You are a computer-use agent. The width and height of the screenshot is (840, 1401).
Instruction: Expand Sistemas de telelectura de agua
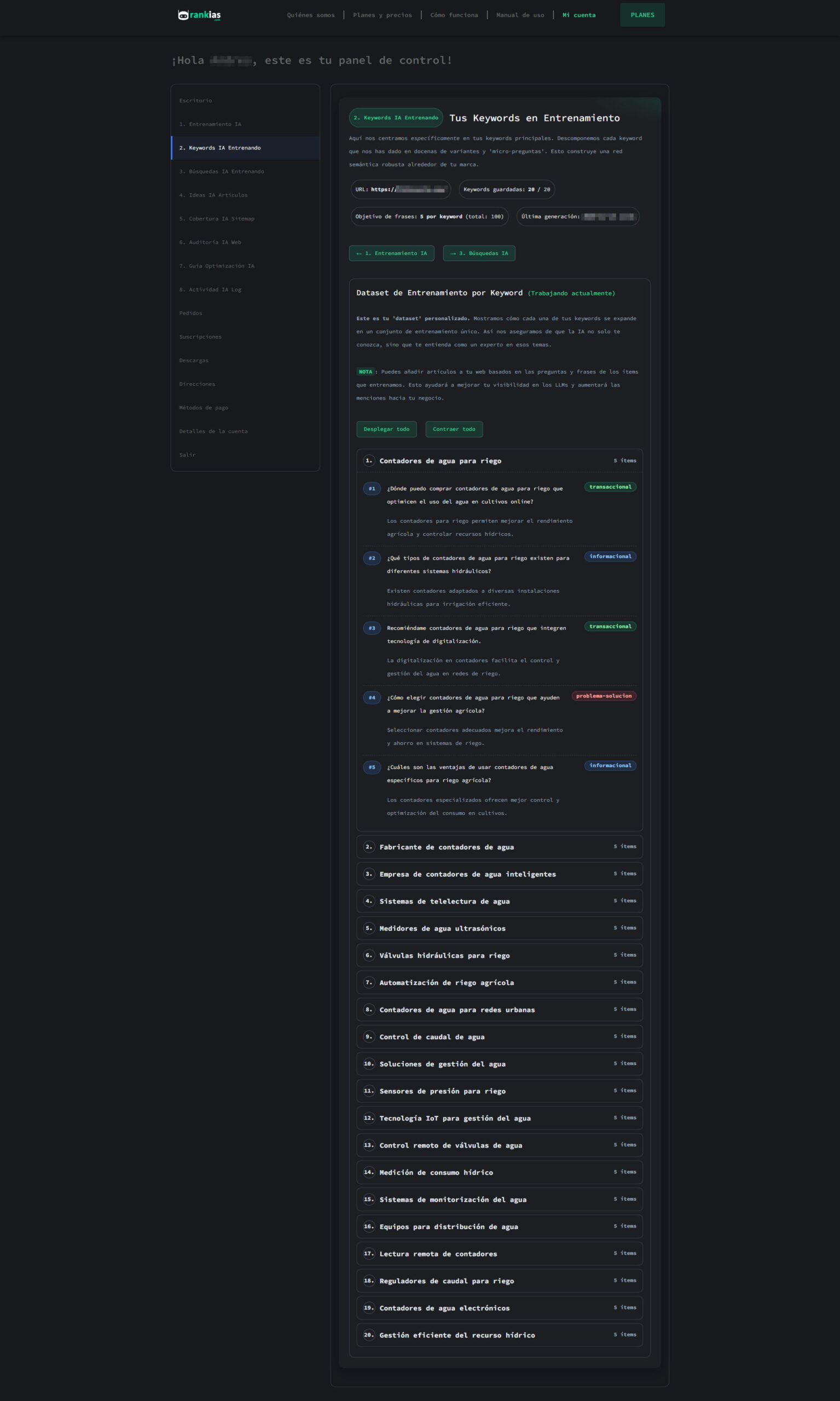click(x=499, y=901)
